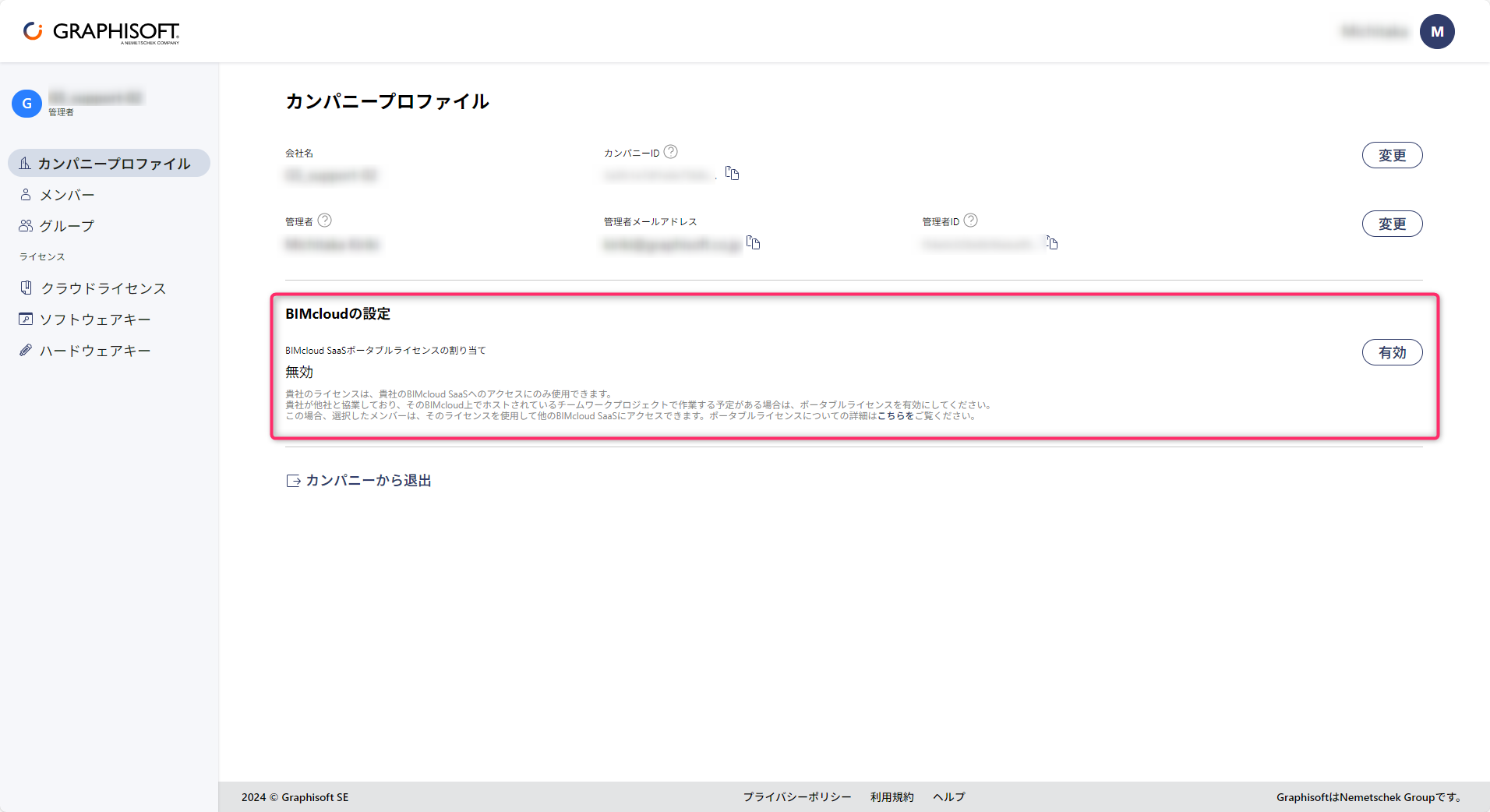The width and height of the screenshot is (1490, 812).
Task: Click the company profile building icon
Action: pos(25,163)
